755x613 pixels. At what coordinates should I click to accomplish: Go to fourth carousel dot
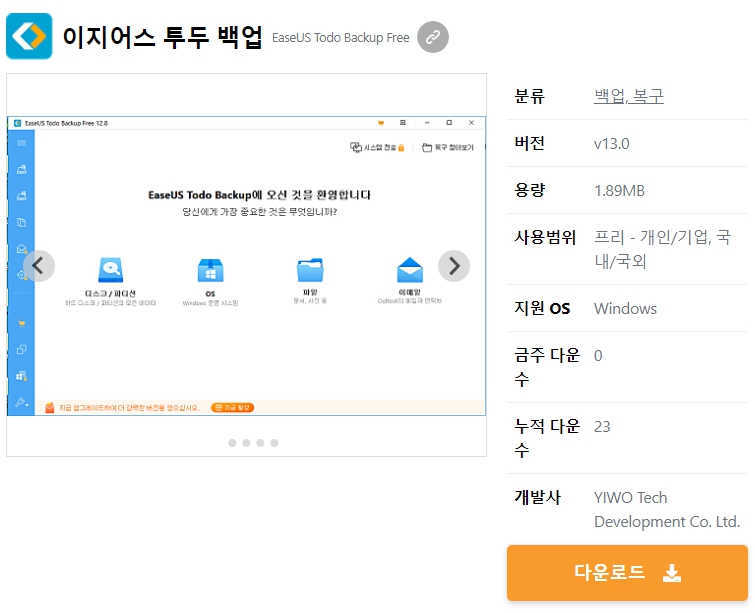tap(274, 443)
